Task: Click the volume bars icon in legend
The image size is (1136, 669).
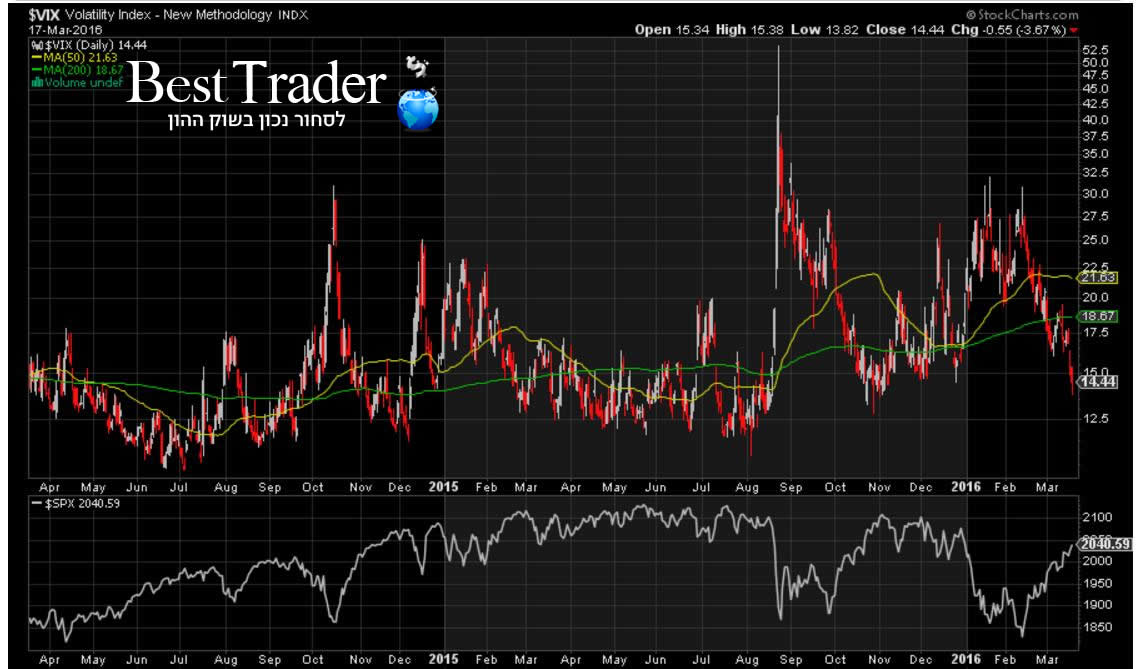Action: [34, 83]
